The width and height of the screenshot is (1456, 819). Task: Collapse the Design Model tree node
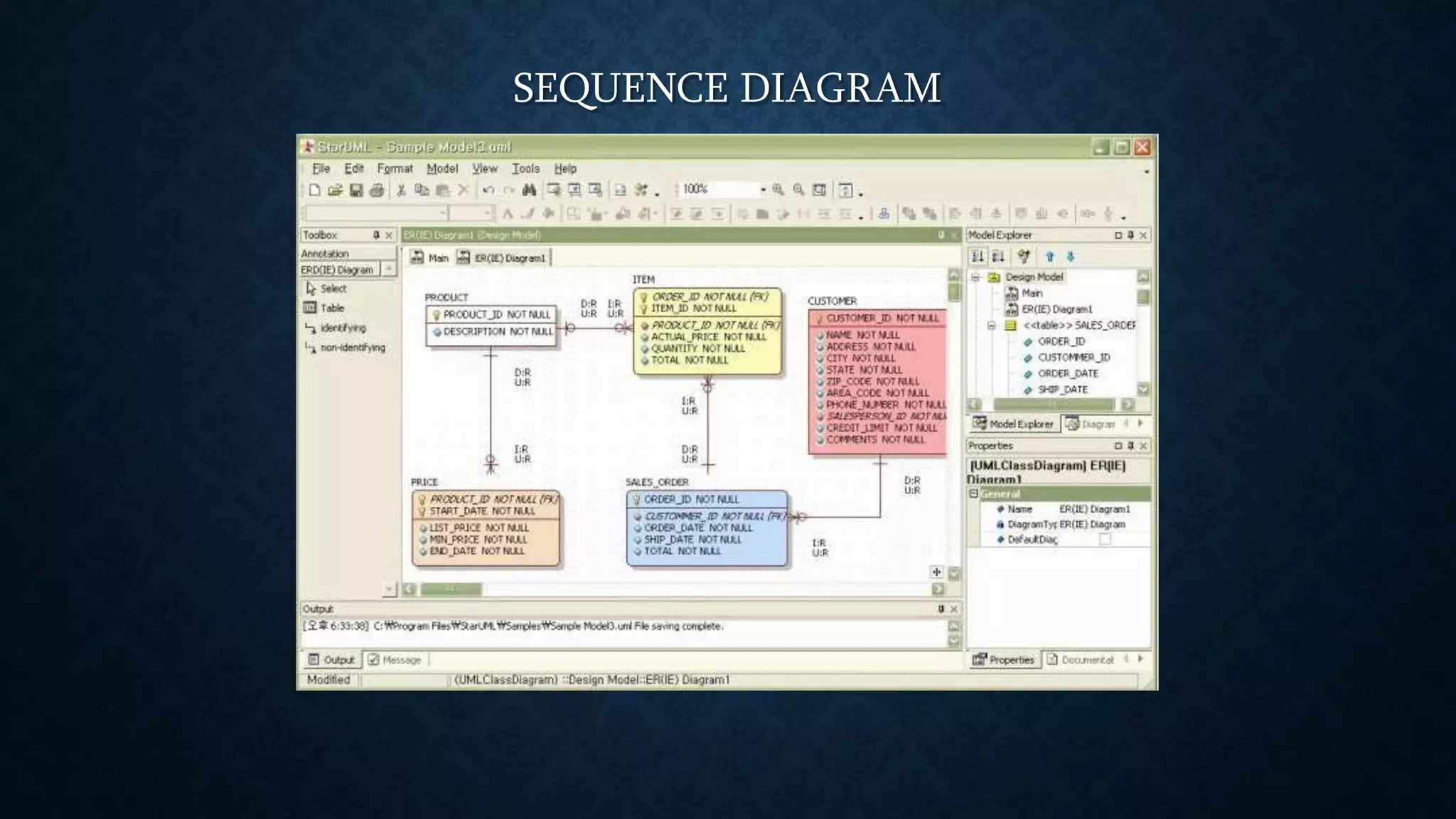coord(975,277)
